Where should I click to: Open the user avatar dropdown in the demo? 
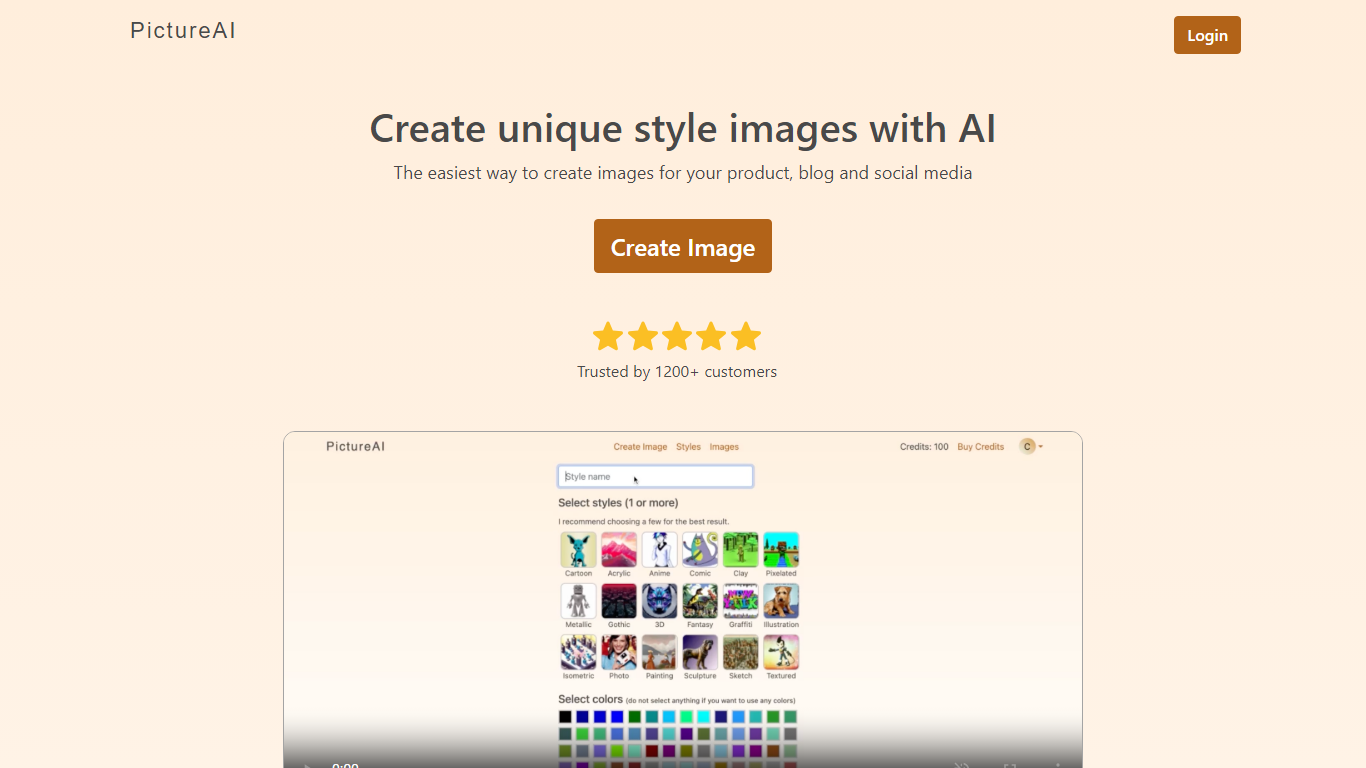pos(1030,446)
